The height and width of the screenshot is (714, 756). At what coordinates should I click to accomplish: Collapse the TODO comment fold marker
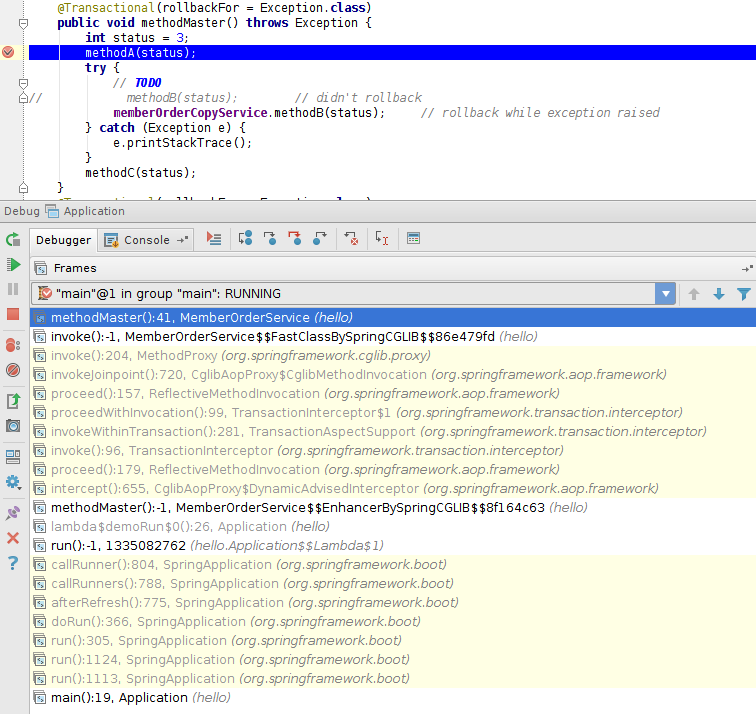[x=23, y=83]
